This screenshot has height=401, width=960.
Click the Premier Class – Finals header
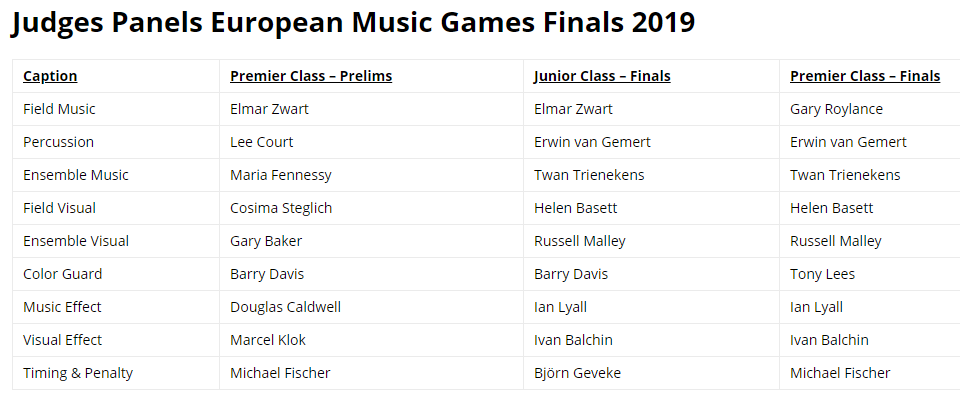point(865,76)
